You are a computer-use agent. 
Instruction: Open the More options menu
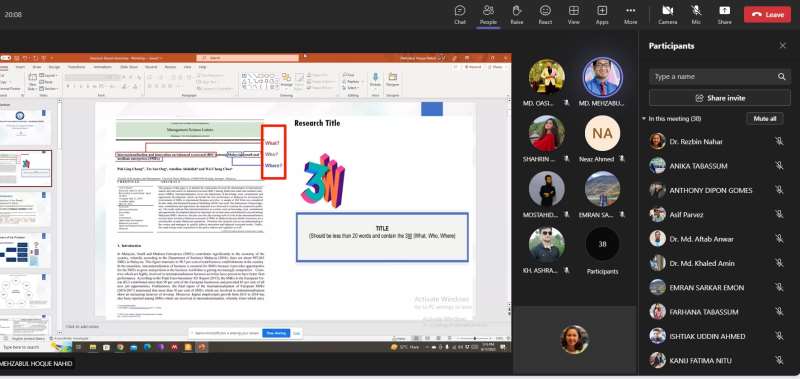click(x=631, y=15)
